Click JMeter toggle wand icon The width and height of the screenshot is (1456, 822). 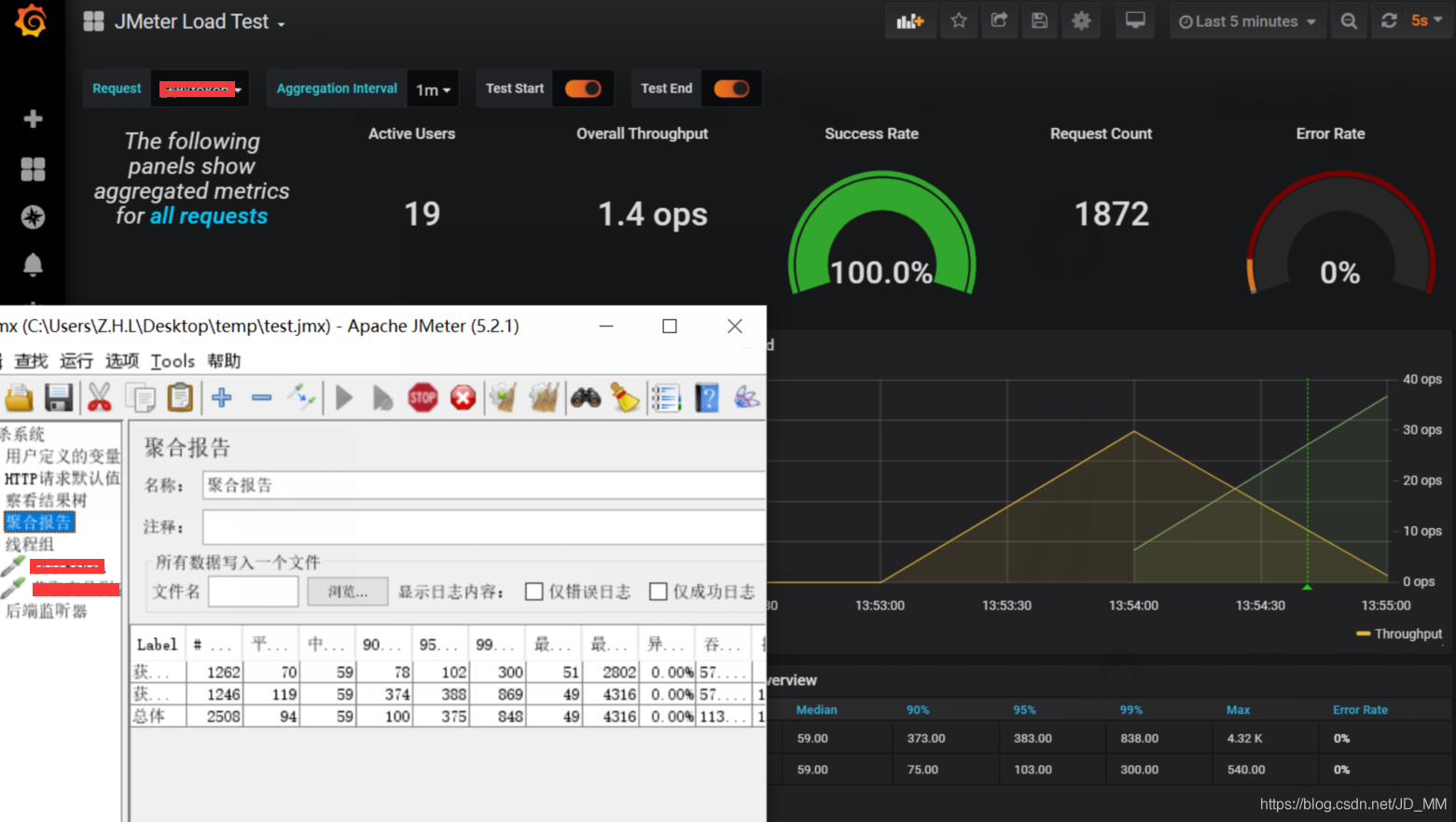click(x=301, y=397)
